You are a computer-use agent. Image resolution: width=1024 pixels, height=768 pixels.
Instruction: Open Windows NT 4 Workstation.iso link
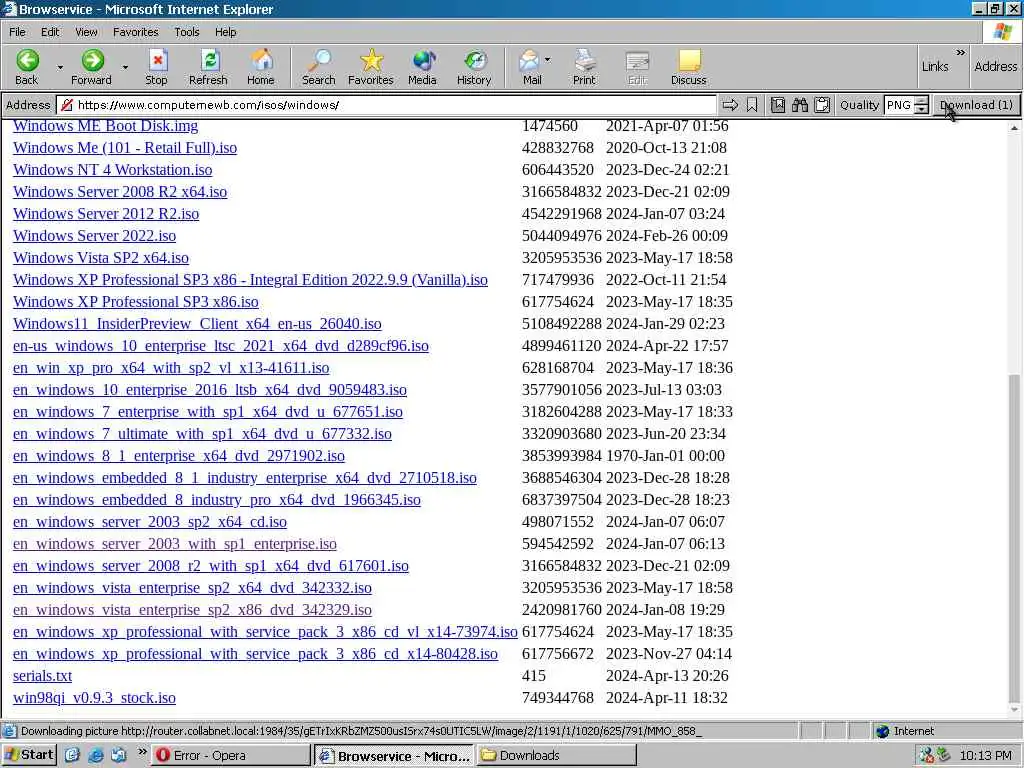pos(112,170)
